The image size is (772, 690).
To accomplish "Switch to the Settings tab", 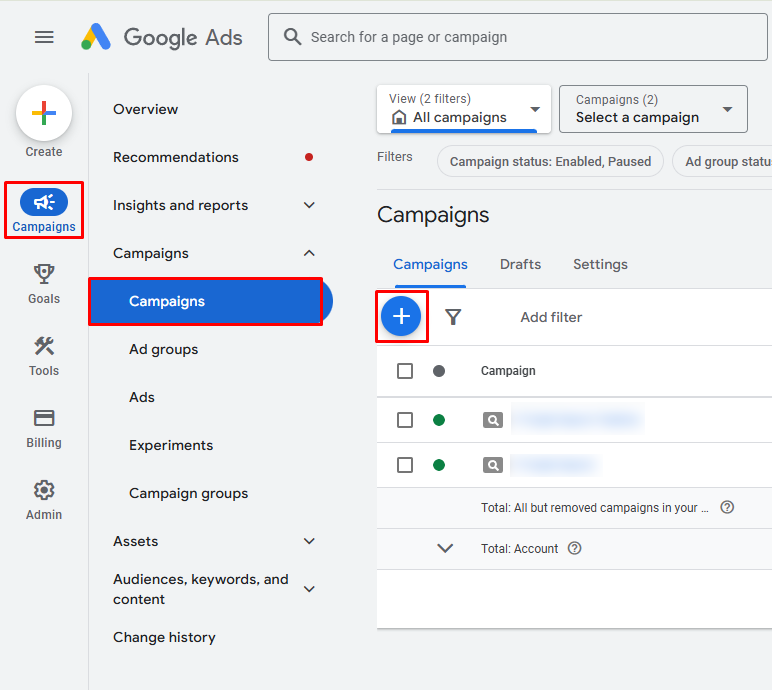I will (600, 264).
